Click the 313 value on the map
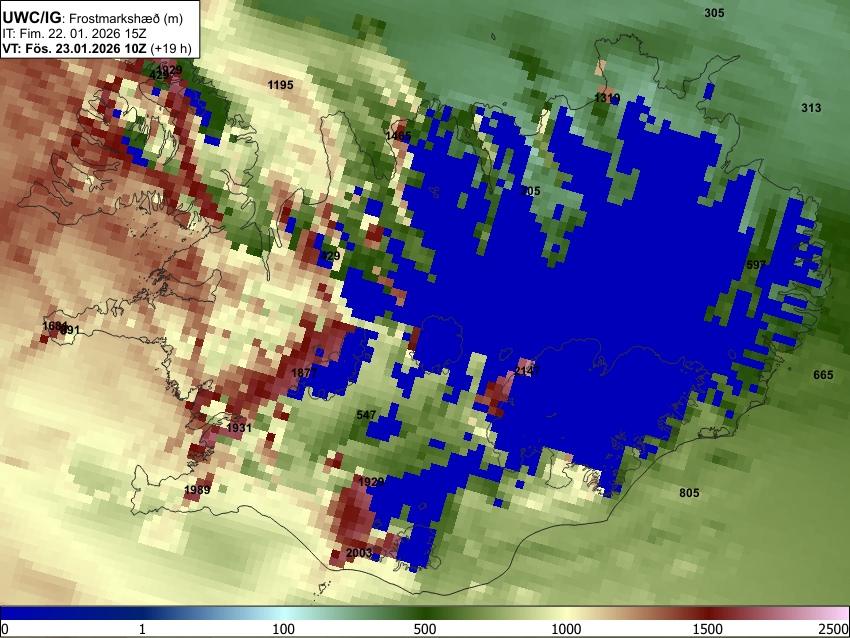850x638 pixels. (811, 108)
